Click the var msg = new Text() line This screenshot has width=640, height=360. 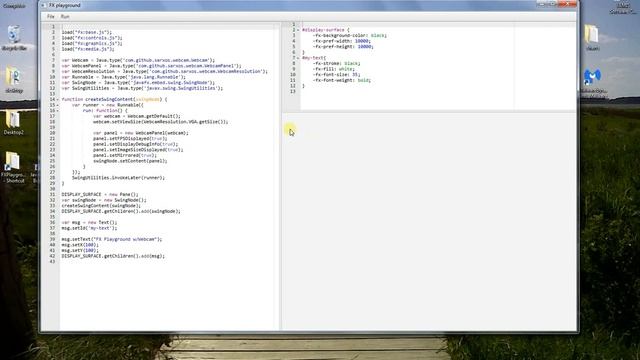(x=89, y=222)
